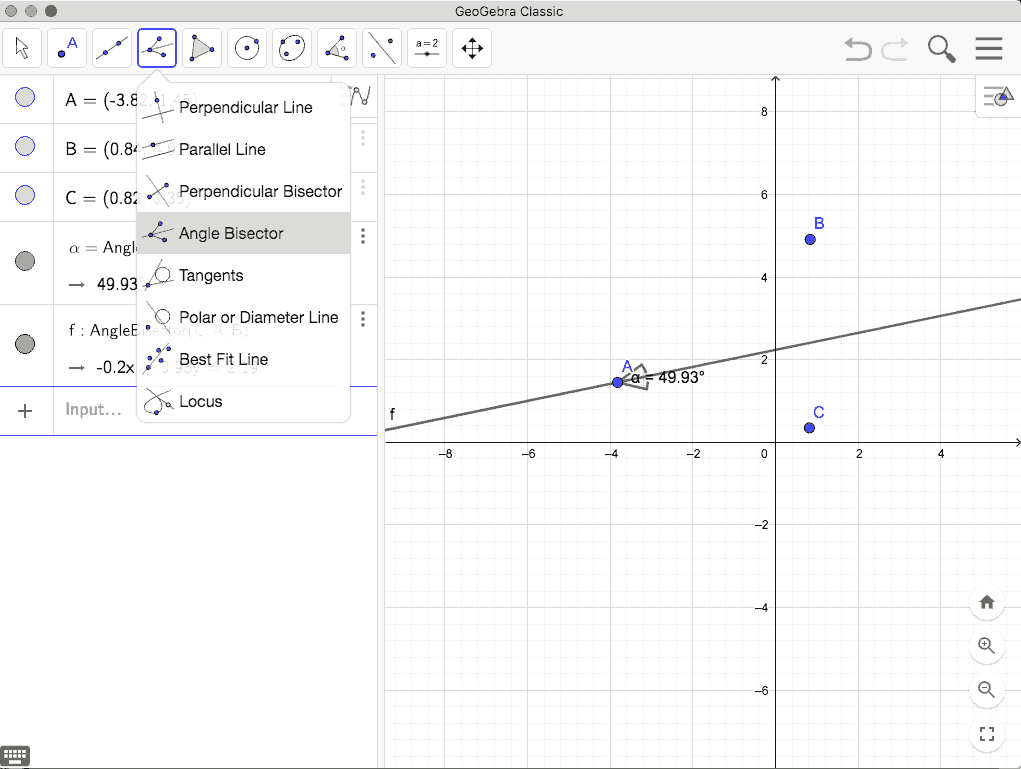Select the Angle measurement tool
The image size is (1021, 769).
tap(336, 48)
